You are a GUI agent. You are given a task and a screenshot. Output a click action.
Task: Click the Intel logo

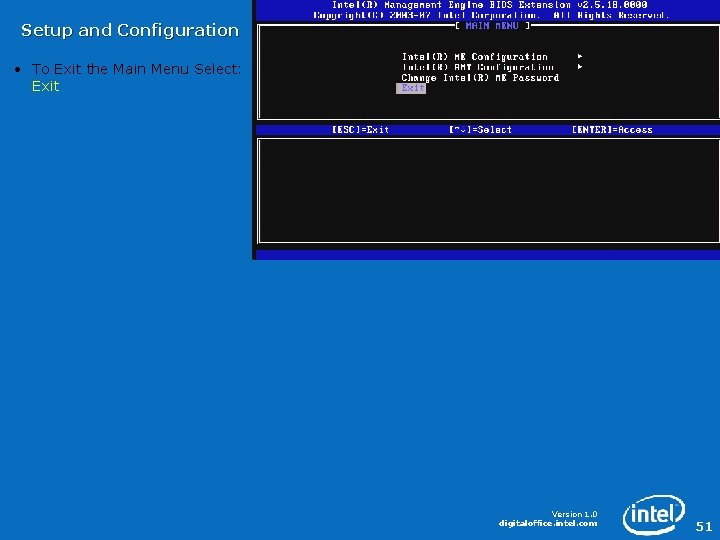point(654,515)
